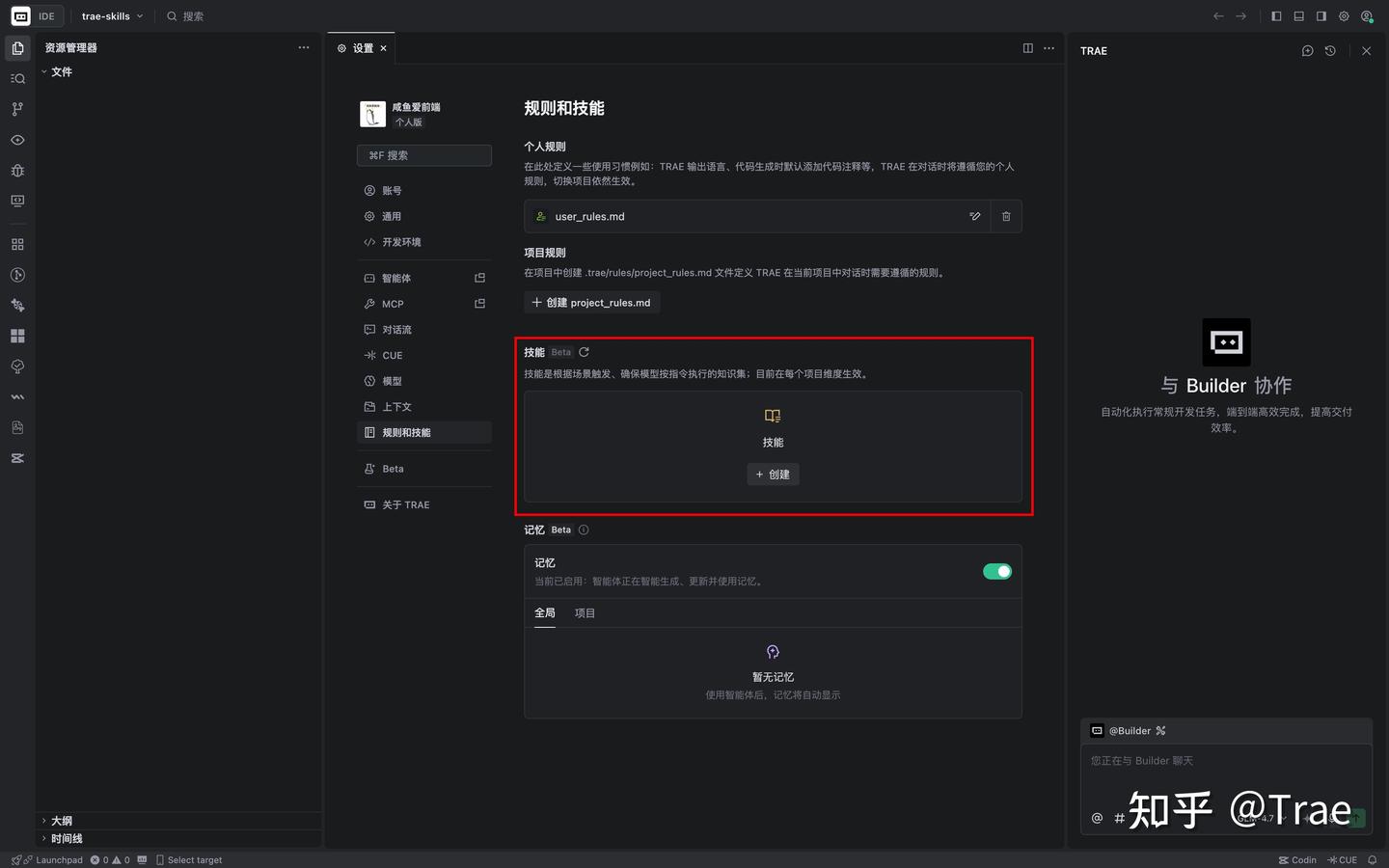Open the 资源管理器 more options menu
This screenshot has width=1389, height=868.
point(304,47)
